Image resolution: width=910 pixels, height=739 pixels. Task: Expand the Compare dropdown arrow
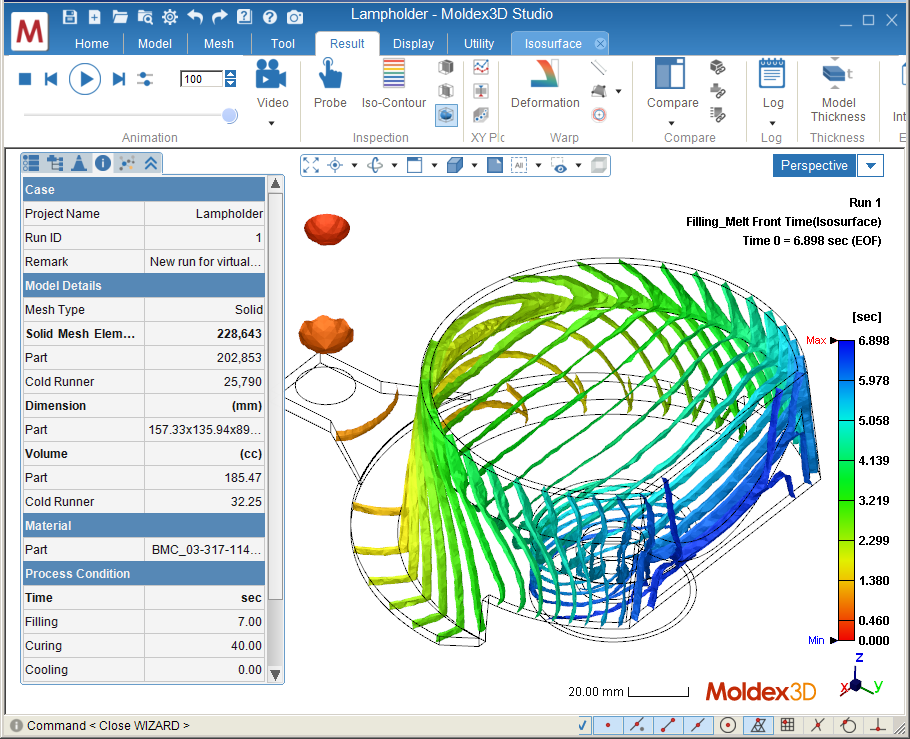coord(671,123)
